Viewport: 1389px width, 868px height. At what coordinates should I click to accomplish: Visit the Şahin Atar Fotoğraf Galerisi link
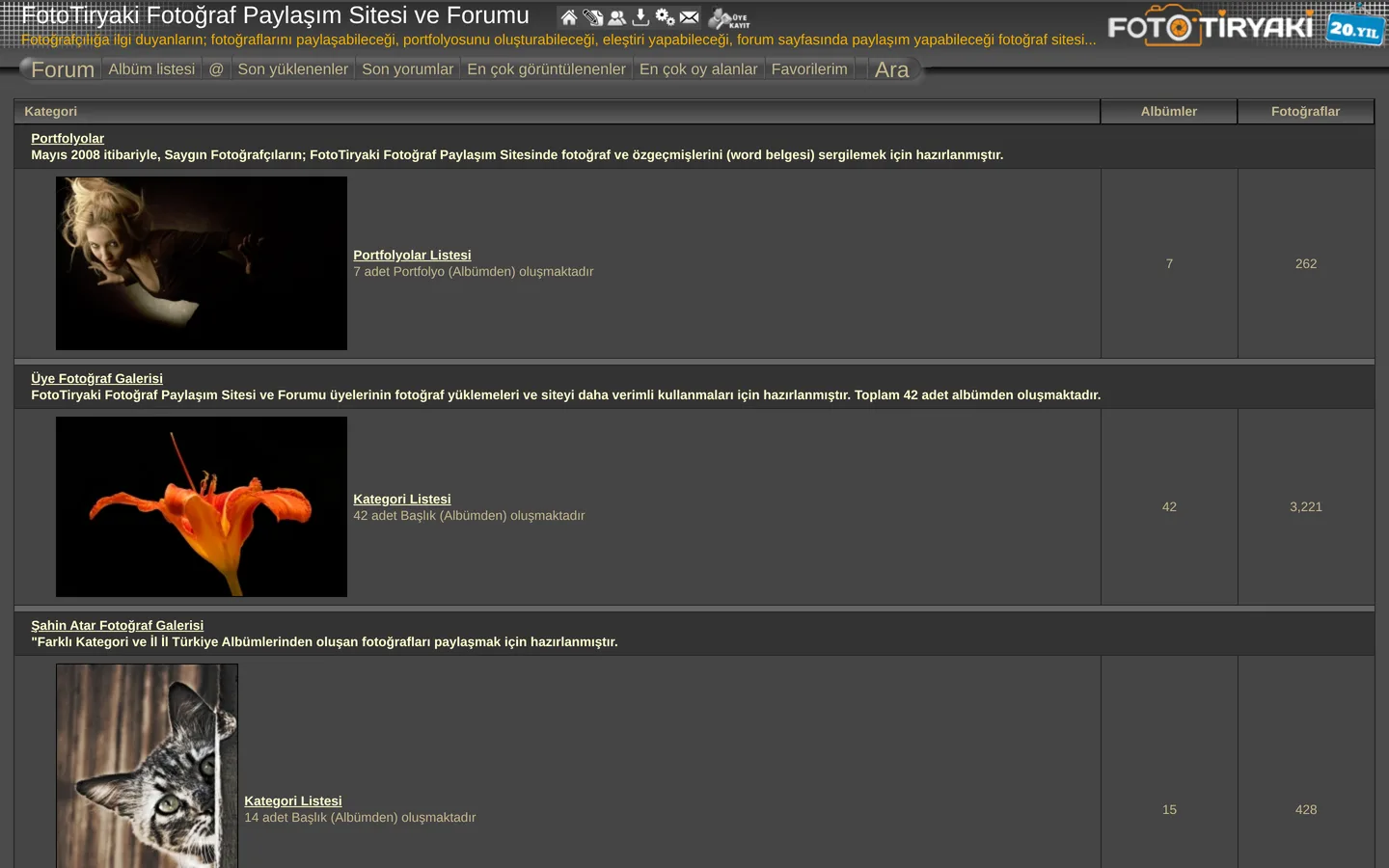pyautogui.click(x=117, y=625)
